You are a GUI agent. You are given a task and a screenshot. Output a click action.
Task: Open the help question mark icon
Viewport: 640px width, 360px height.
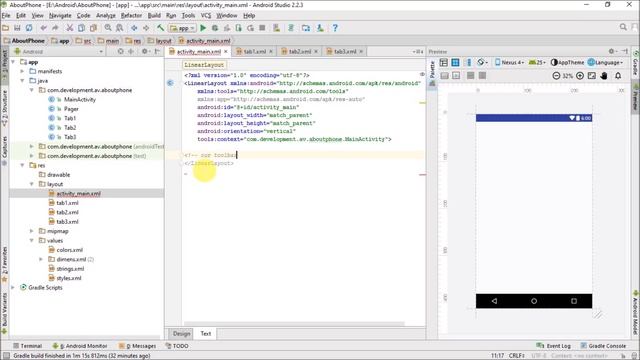(x=335, y=28)
